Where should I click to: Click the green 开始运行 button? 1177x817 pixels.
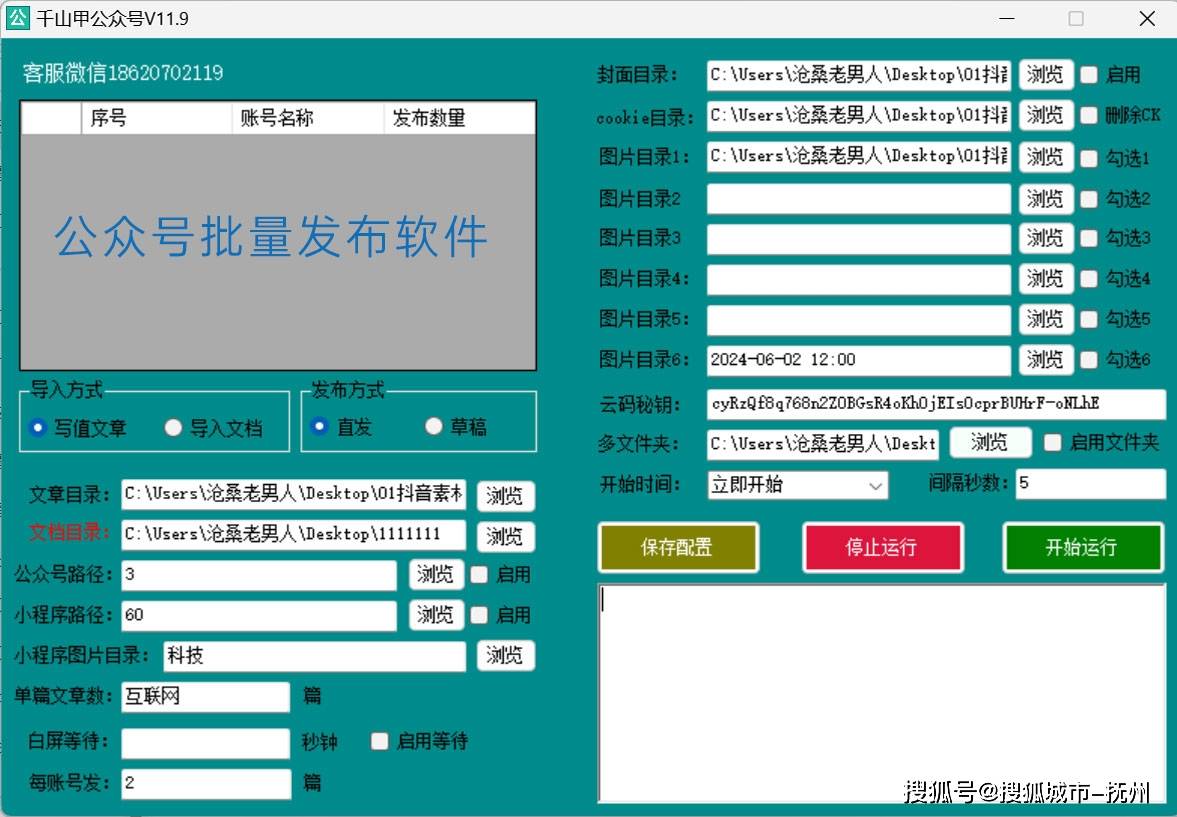coord(1083,547)
